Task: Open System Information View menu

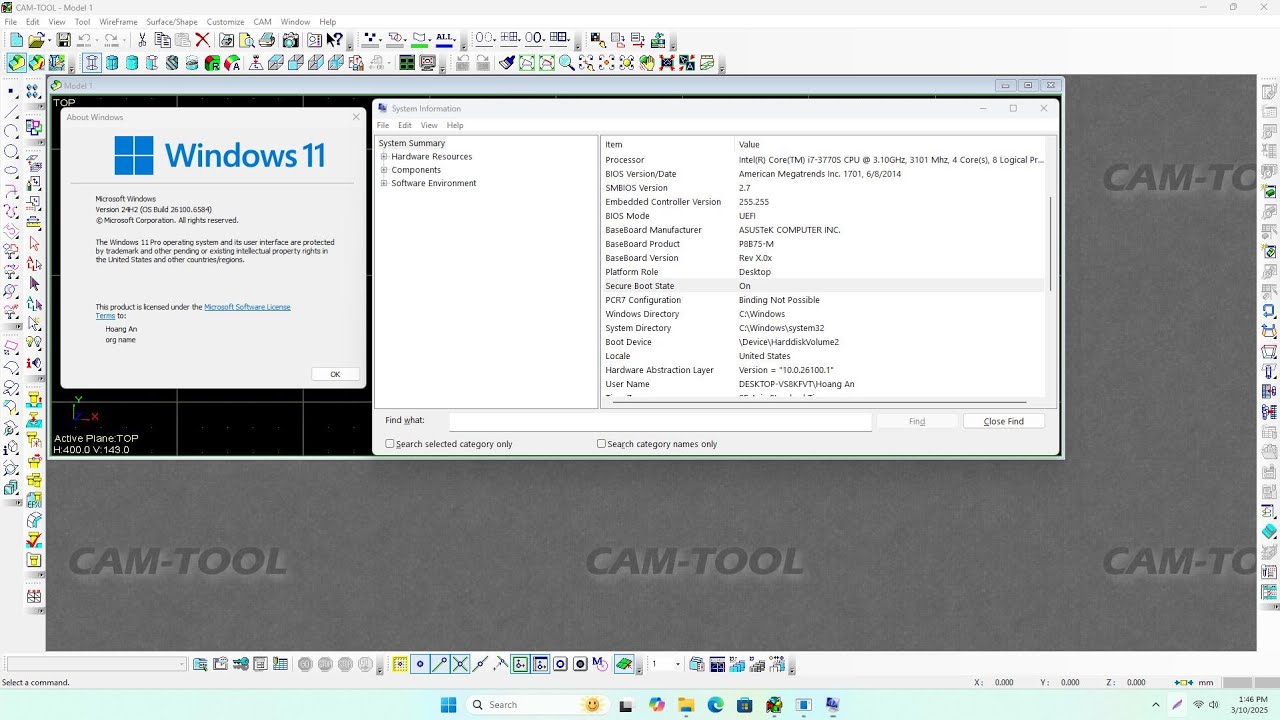Action: 429,125
